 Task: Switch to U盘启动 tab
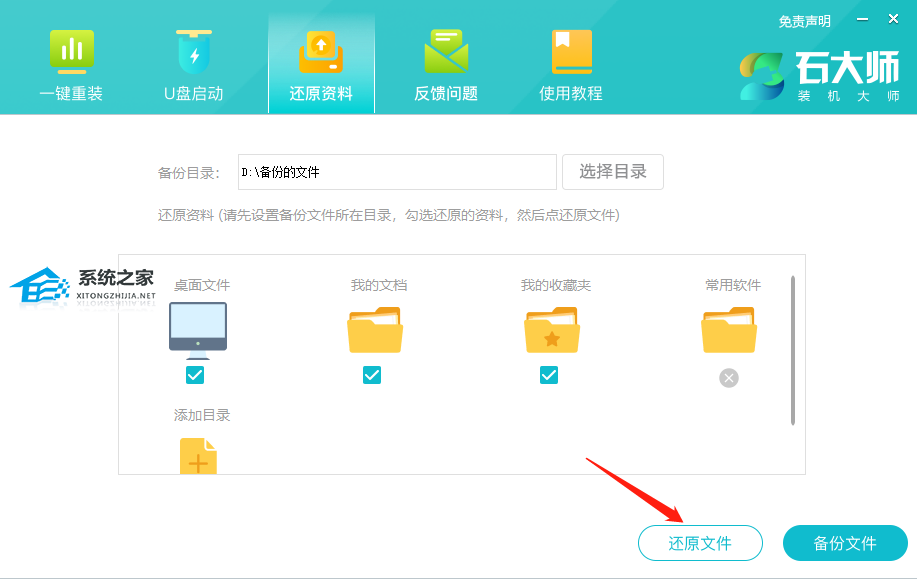(194, 65)
